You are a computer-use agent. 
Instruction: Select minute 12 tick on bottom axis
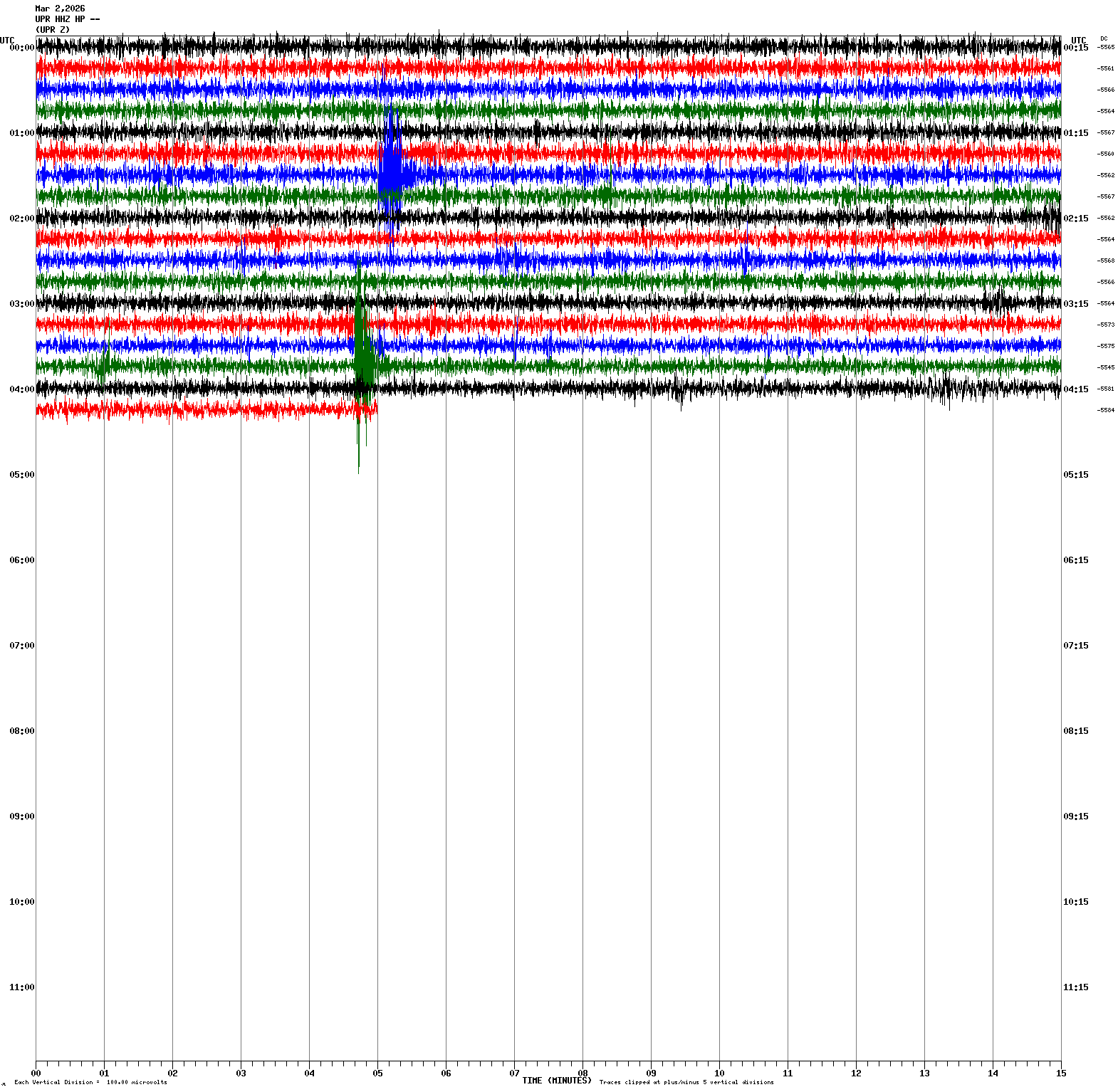tap(856, 1073)
